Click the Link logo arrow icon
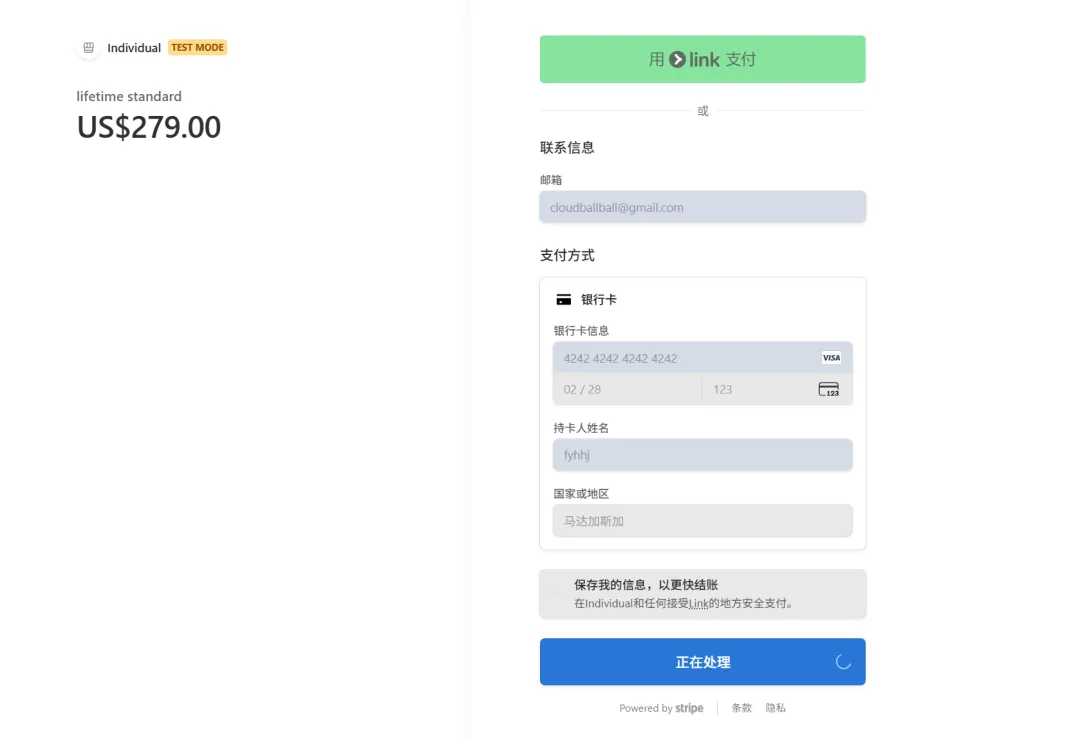This screenshot has height=740, width=1080. pyautogui.click(x=678, y=60)
